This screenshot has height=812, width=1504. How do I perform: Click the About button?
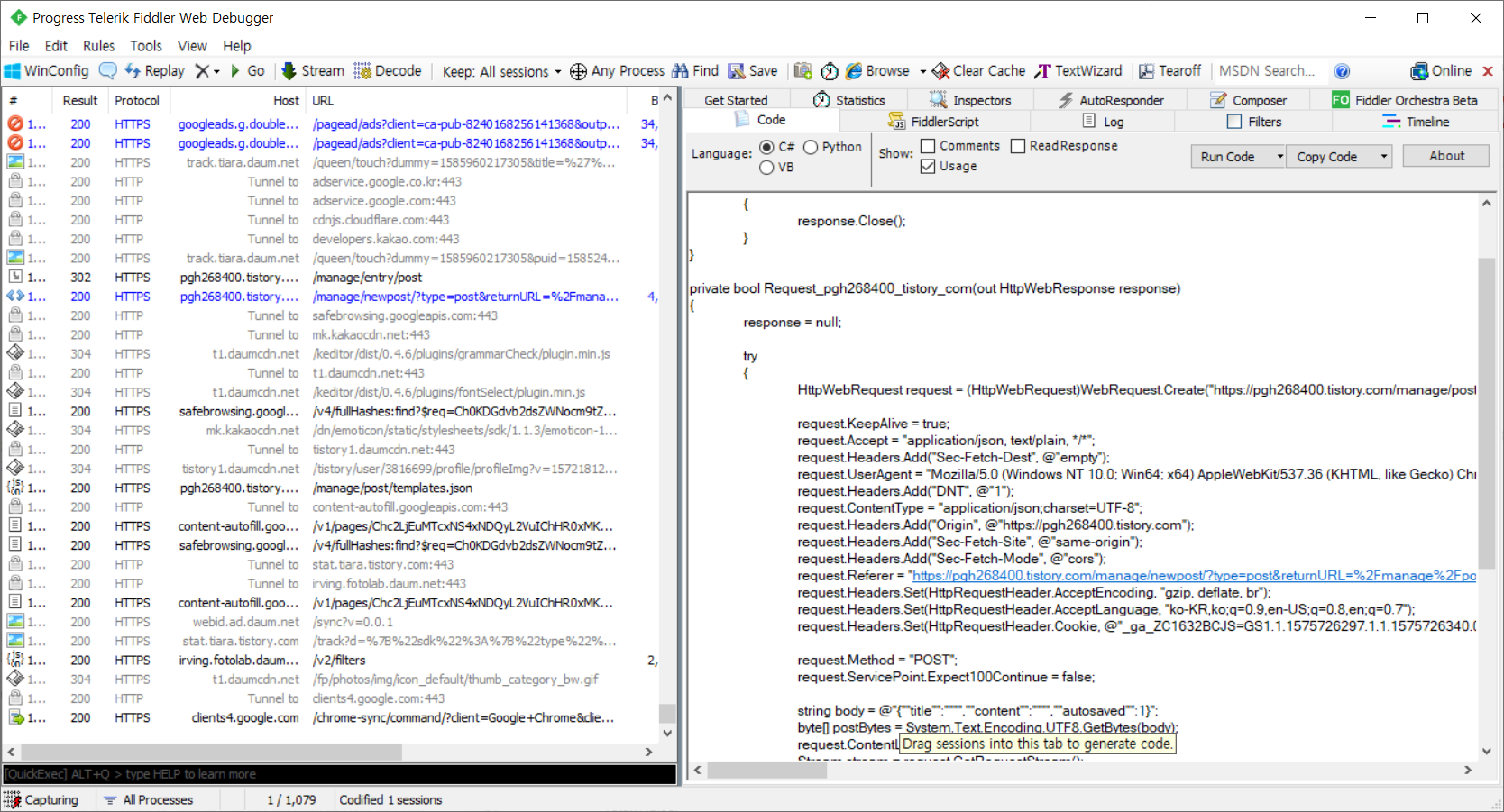tap(1447, 156)
